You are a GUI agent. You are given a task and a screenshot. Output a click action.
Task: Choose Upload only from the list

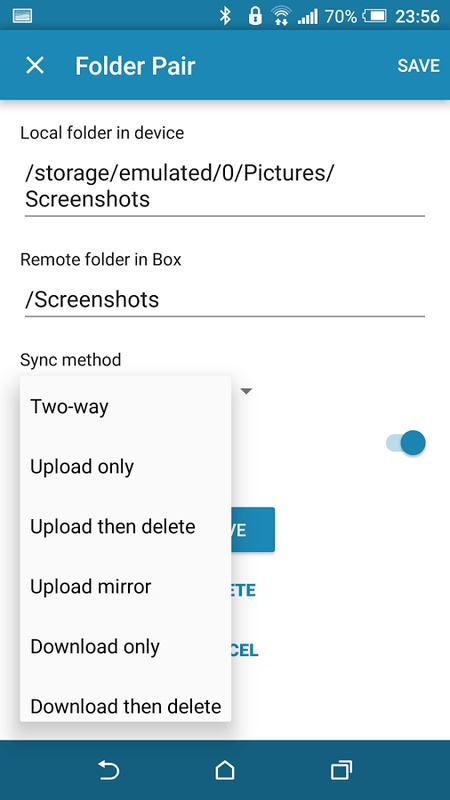(126, 467)
